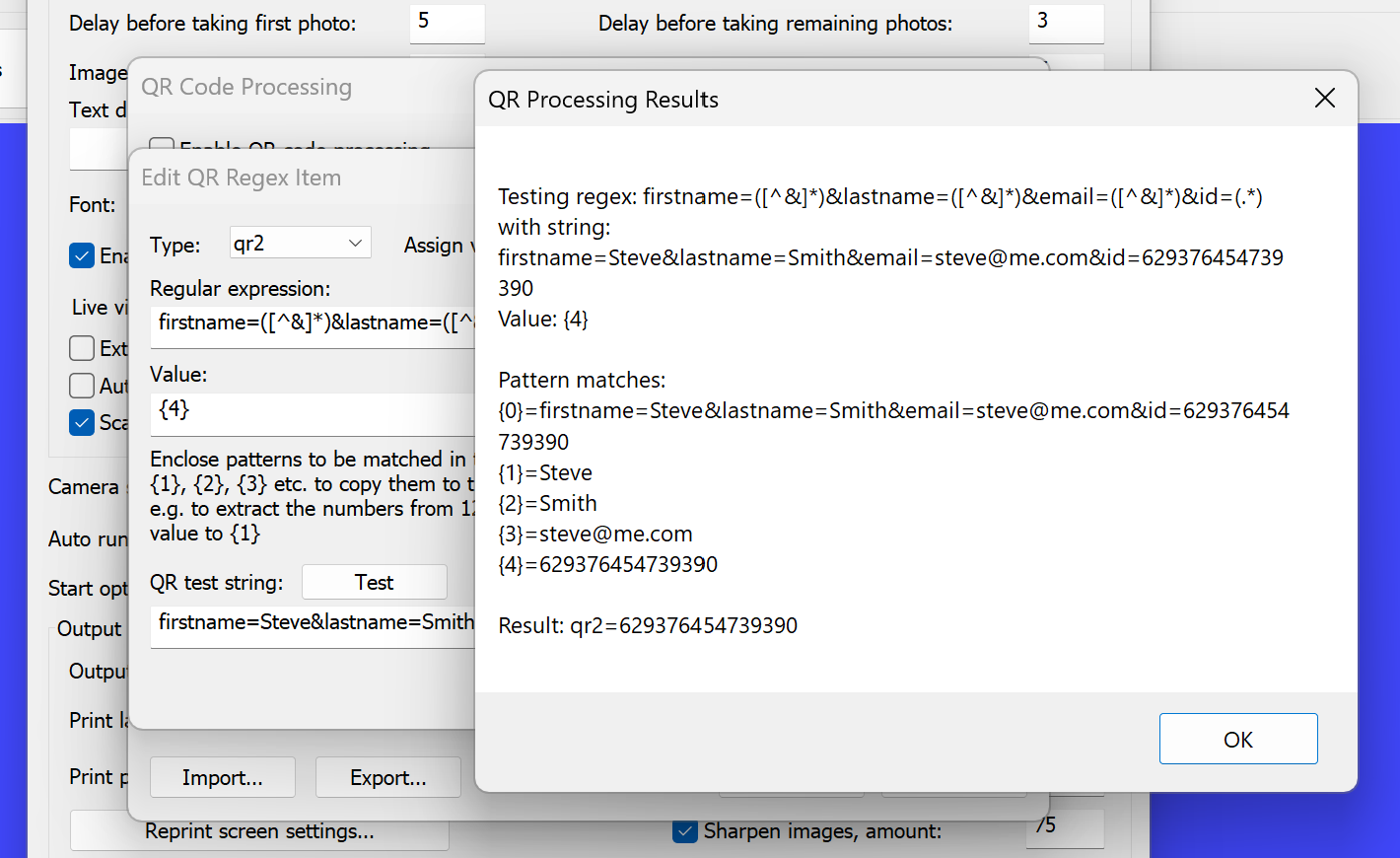Uncheck the checked box labeled "Sca"

(x=82, y=423)
